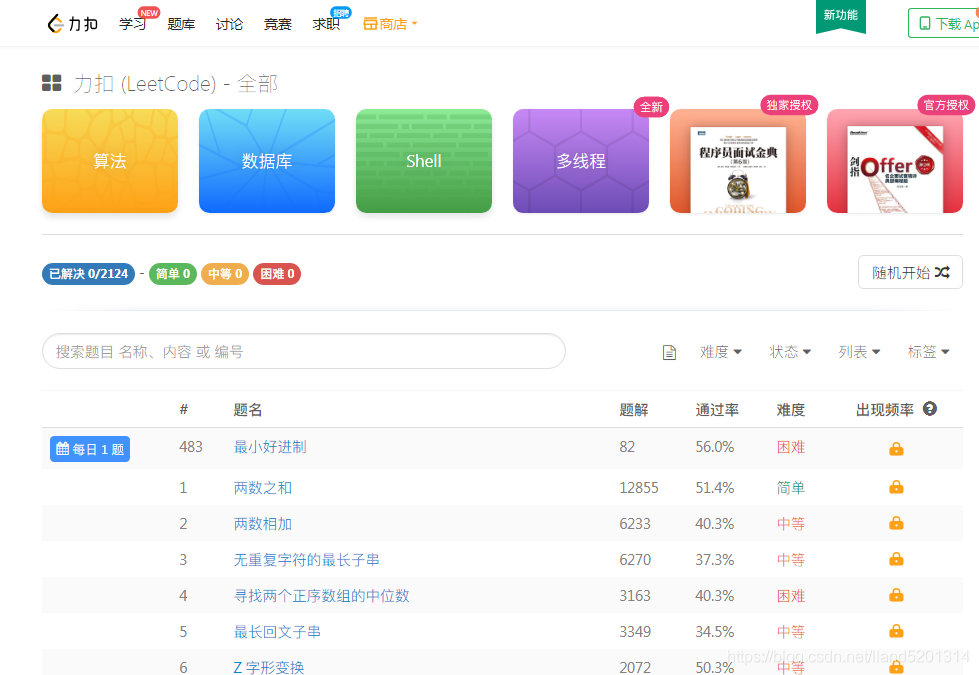Open problem 寻找两个正序数组的中位数
This screenshot has height=675, width=979.
point(322,596)
